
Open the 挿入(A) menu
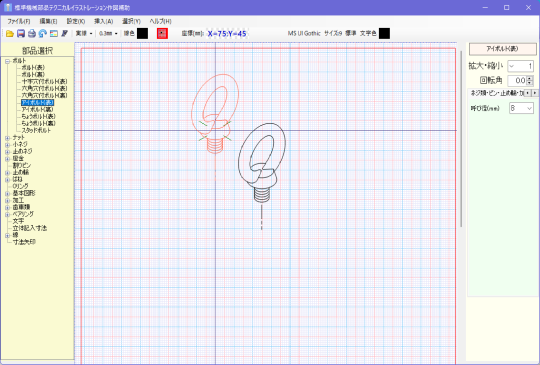point(103,21)
